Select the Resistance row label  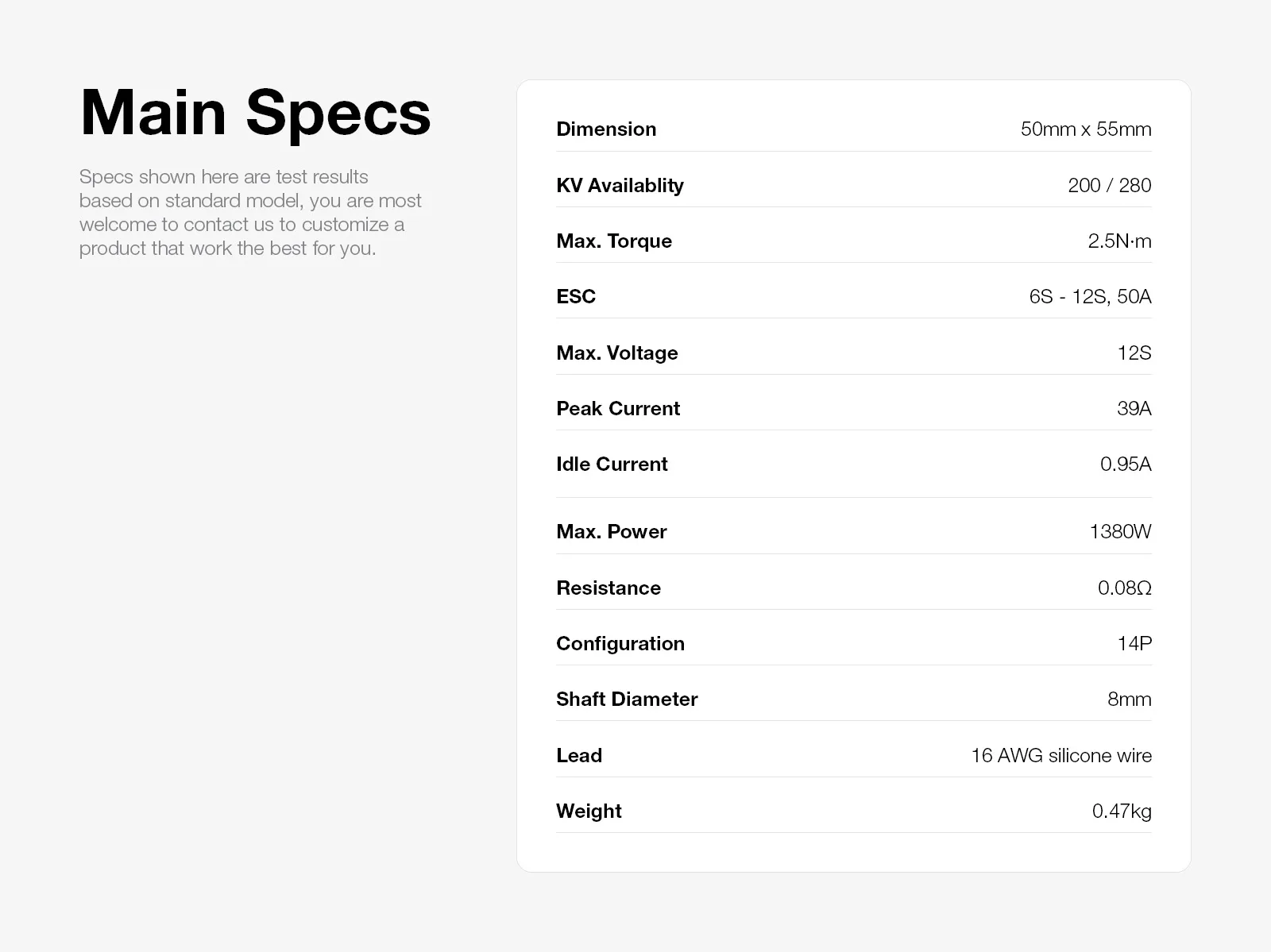click(x=608, y=588)
